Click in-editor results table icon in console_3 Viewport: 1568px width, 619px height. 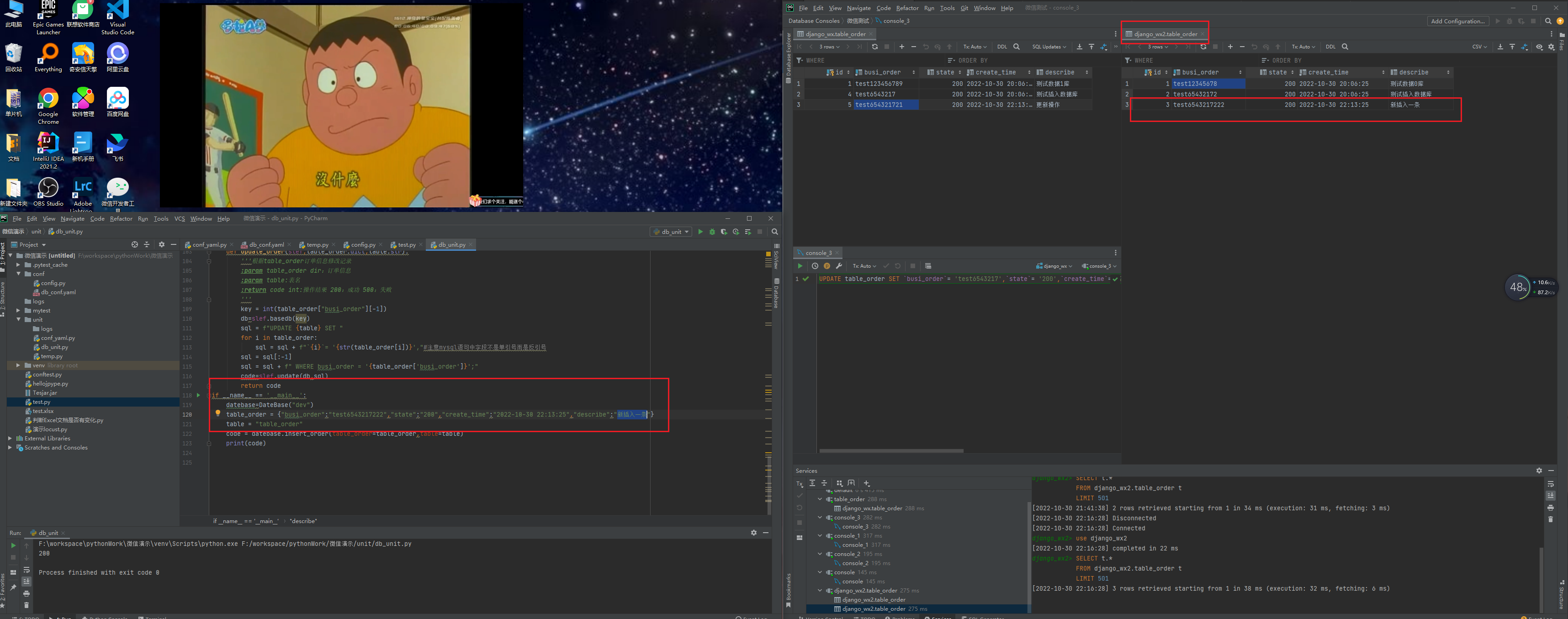pyautogui.click(x=928, y=266)
